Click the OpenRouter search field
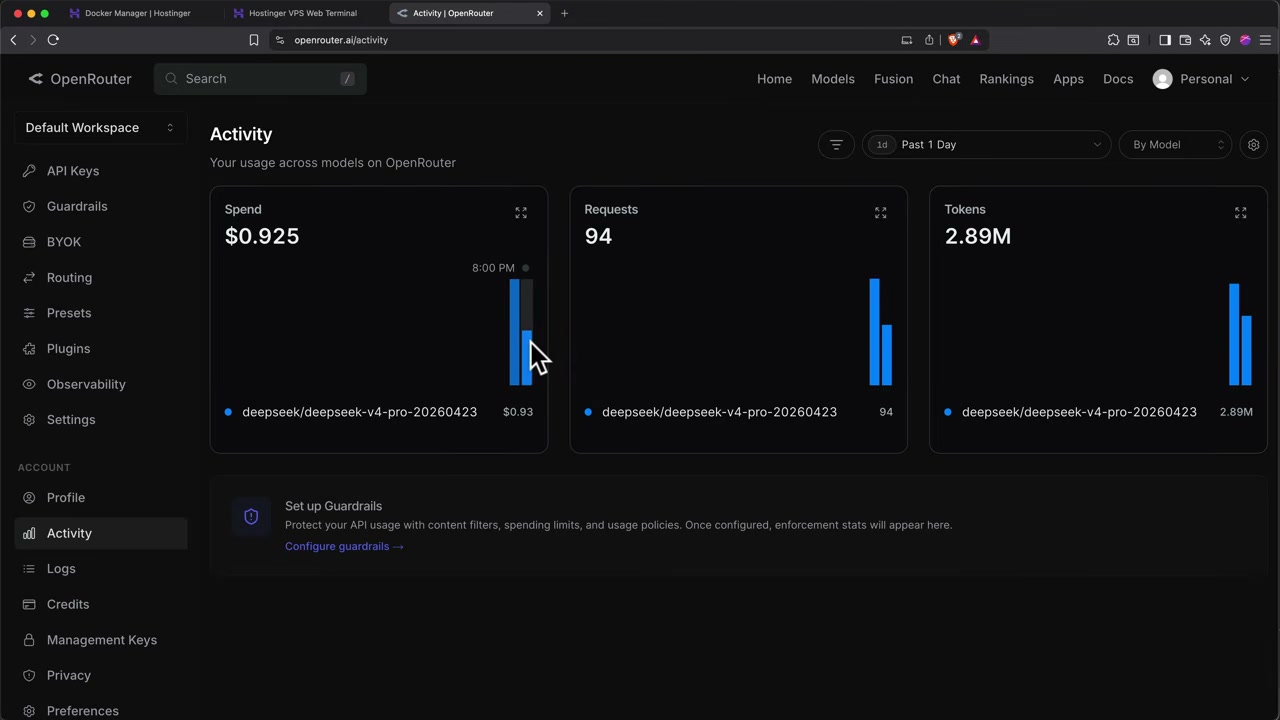1280x720 pixels. pos(260,79)
